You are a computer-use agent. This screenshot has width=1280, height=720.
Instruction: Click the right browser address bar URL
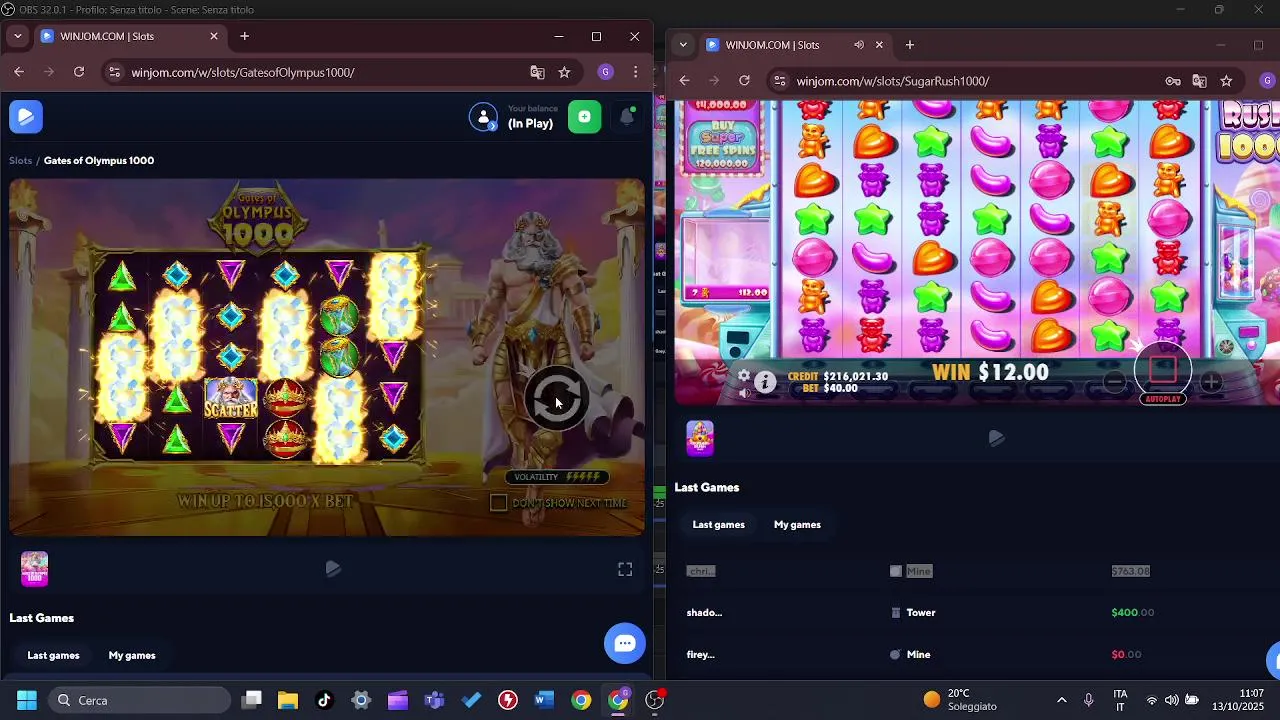tap(893, 81)
